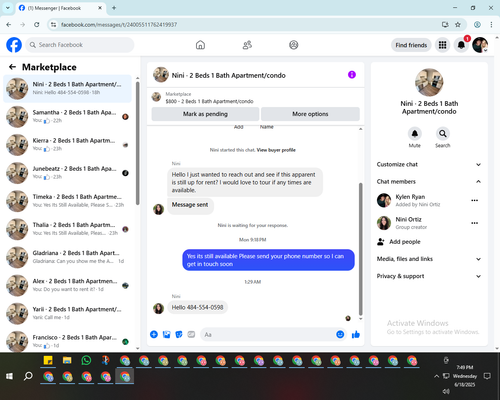Click Mark as pending button
500x400 pixels.
tap(205, 114)
